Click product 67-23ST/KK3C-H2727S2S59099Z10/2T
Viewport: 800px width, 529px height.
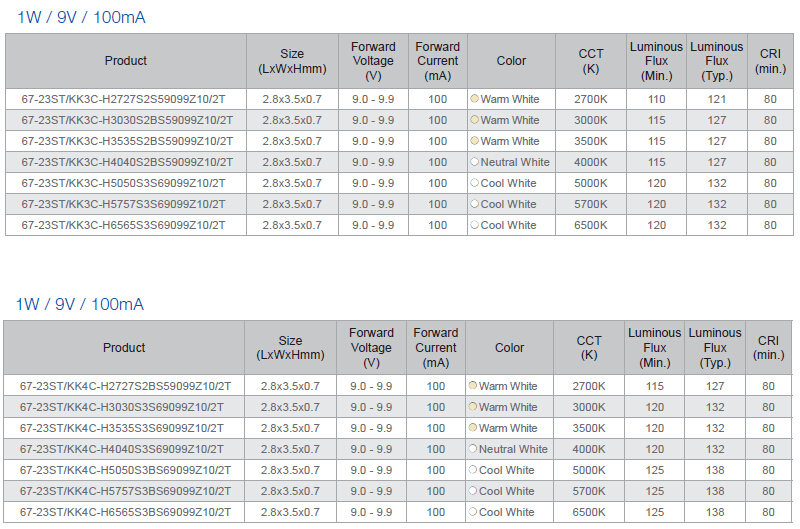pos(123,99)
